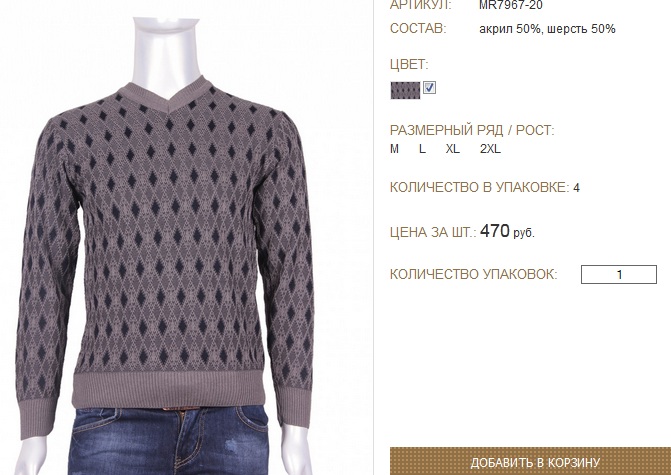Click the price 470 руб.
Image resolution: width=671 pixels, height=475 pixels.
[507, 232]
